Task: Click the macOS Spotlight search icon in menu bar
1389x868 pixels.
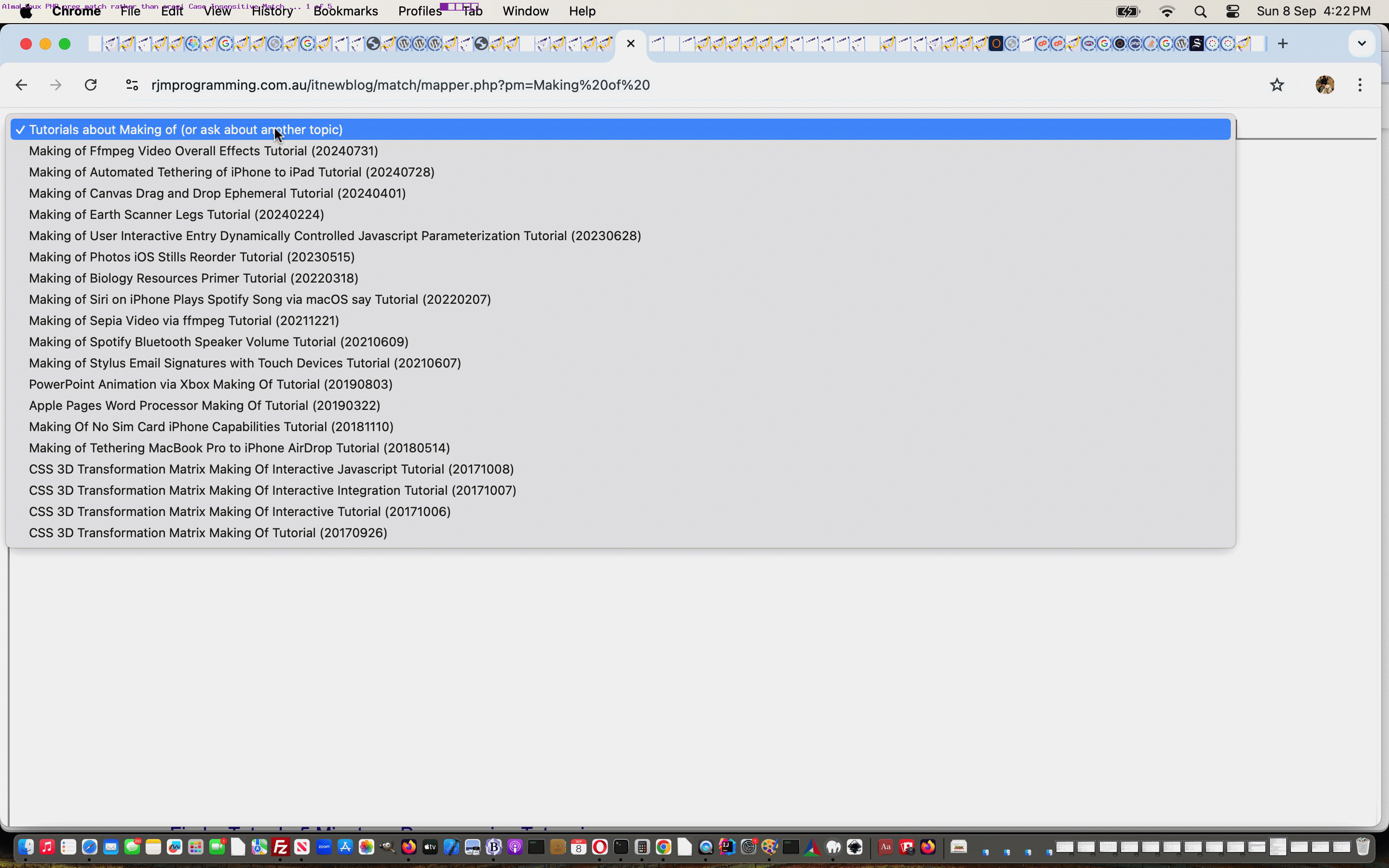Action: [x=1200, y=11]
